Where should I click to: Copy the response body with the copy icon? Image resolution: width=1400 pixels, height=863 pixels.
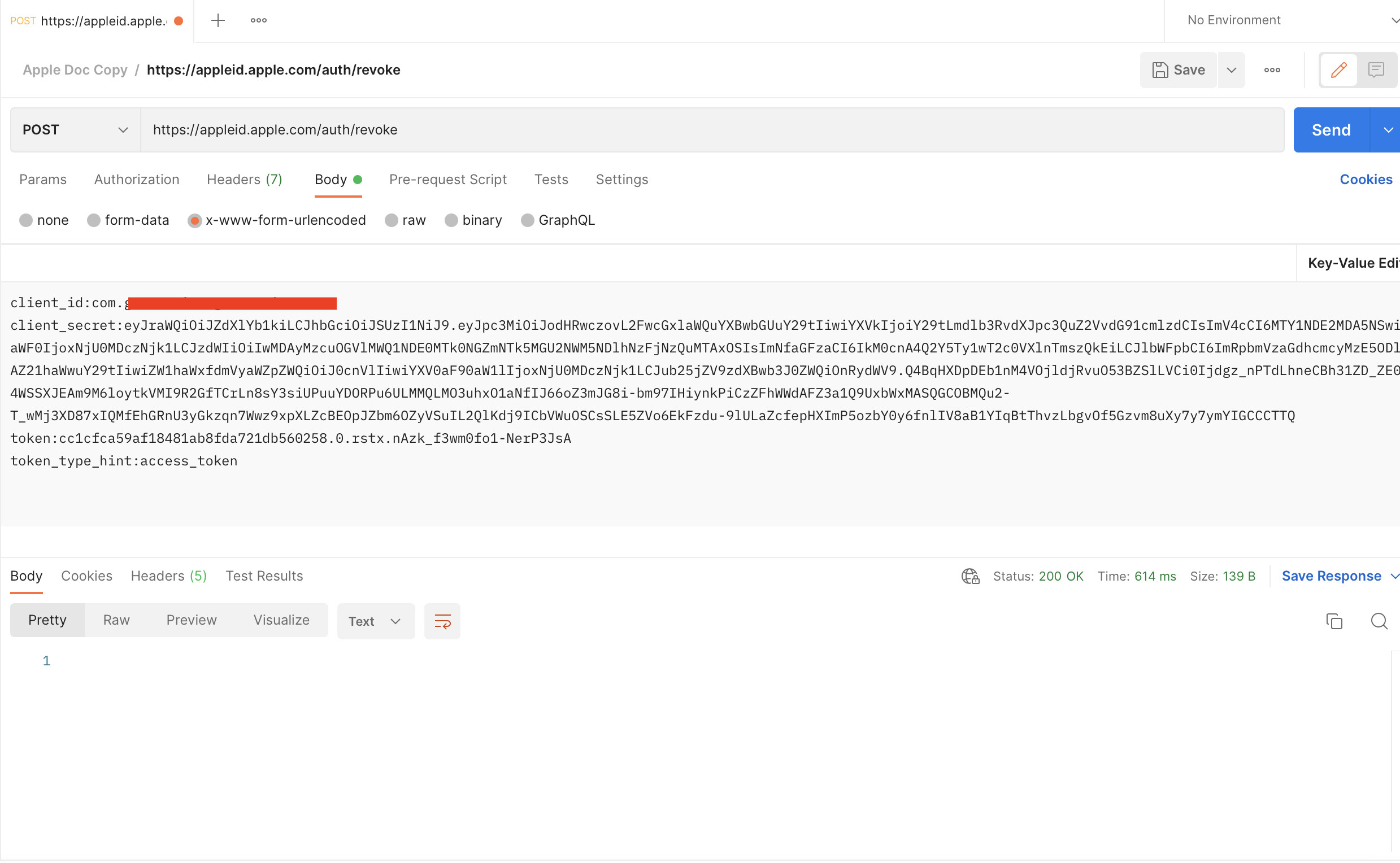point(1334,621)
